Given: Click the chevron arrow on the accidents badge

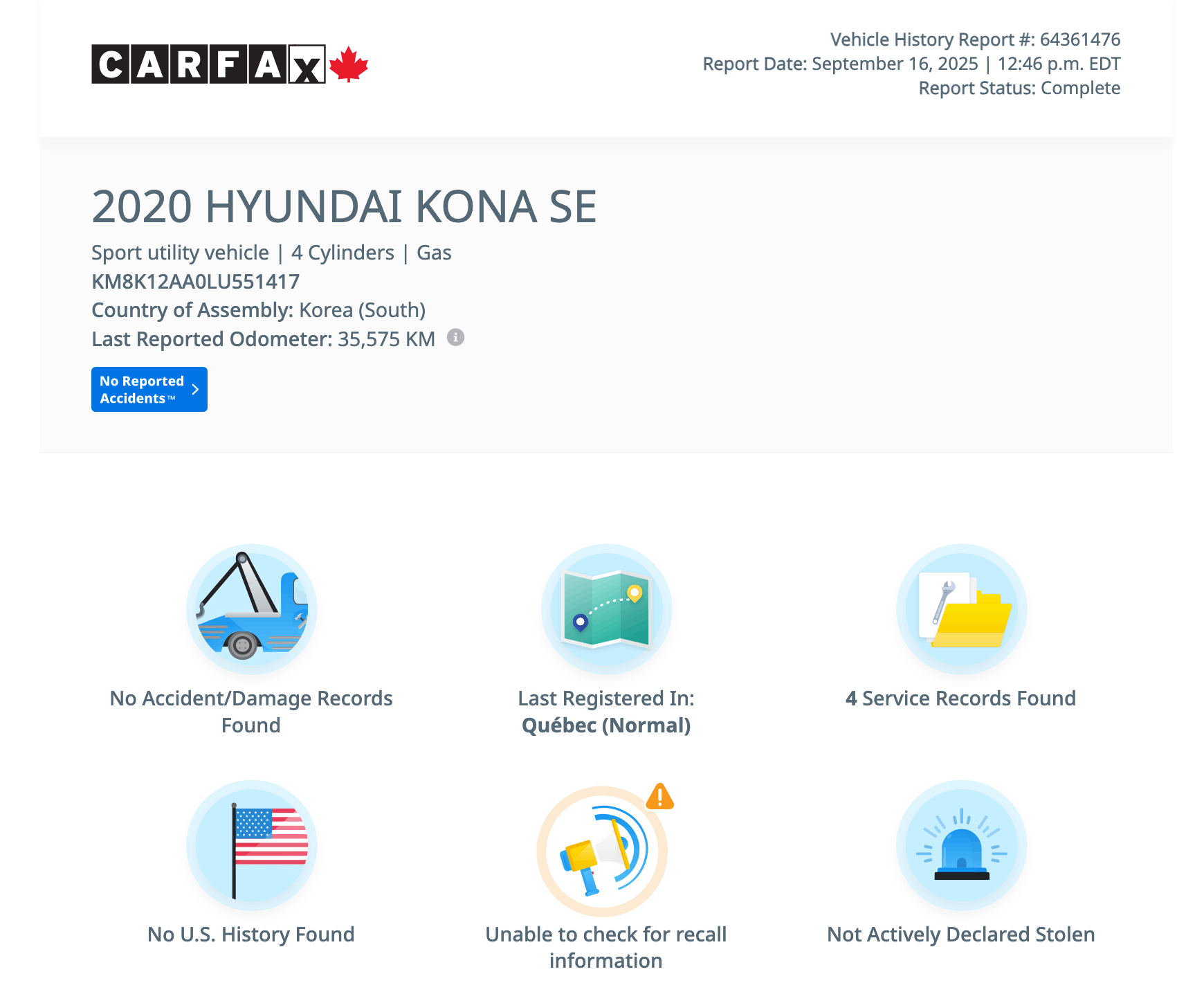Looking at the screenshot, I should pos(195,389).
